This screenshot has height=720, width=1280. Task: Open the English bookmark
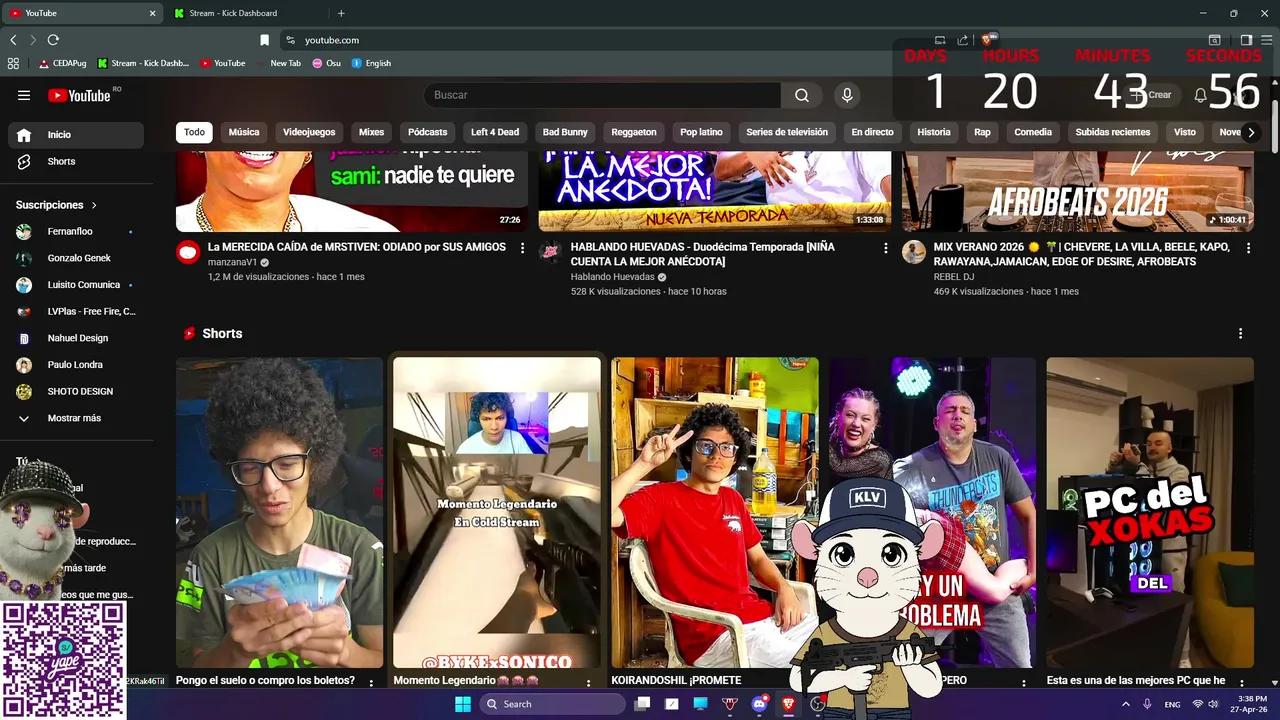(371, 63)
